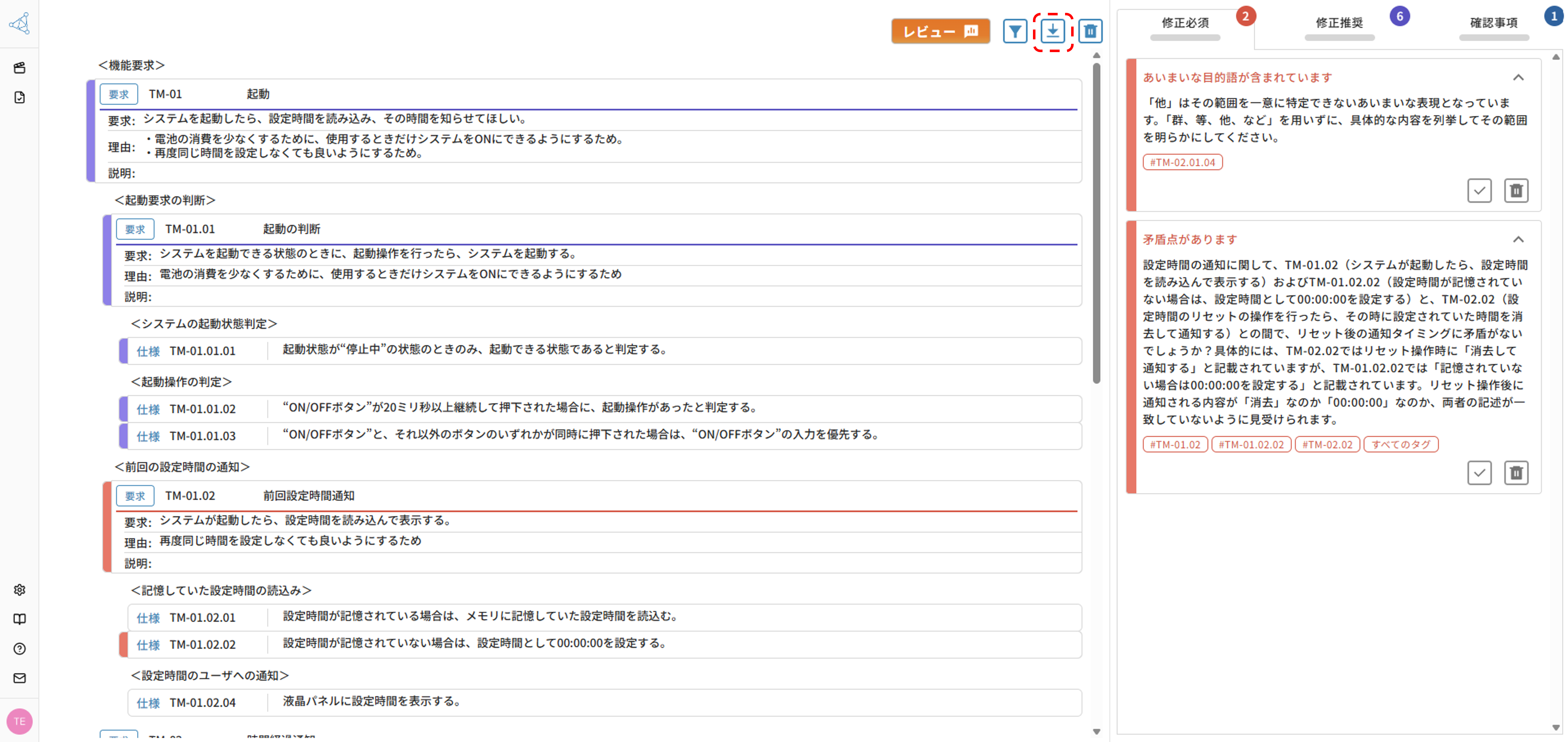Mark the あいまいな目的語 issue as resolved
The width and height of the screenshot is (1568, 742).
[x=1480, y=190]
